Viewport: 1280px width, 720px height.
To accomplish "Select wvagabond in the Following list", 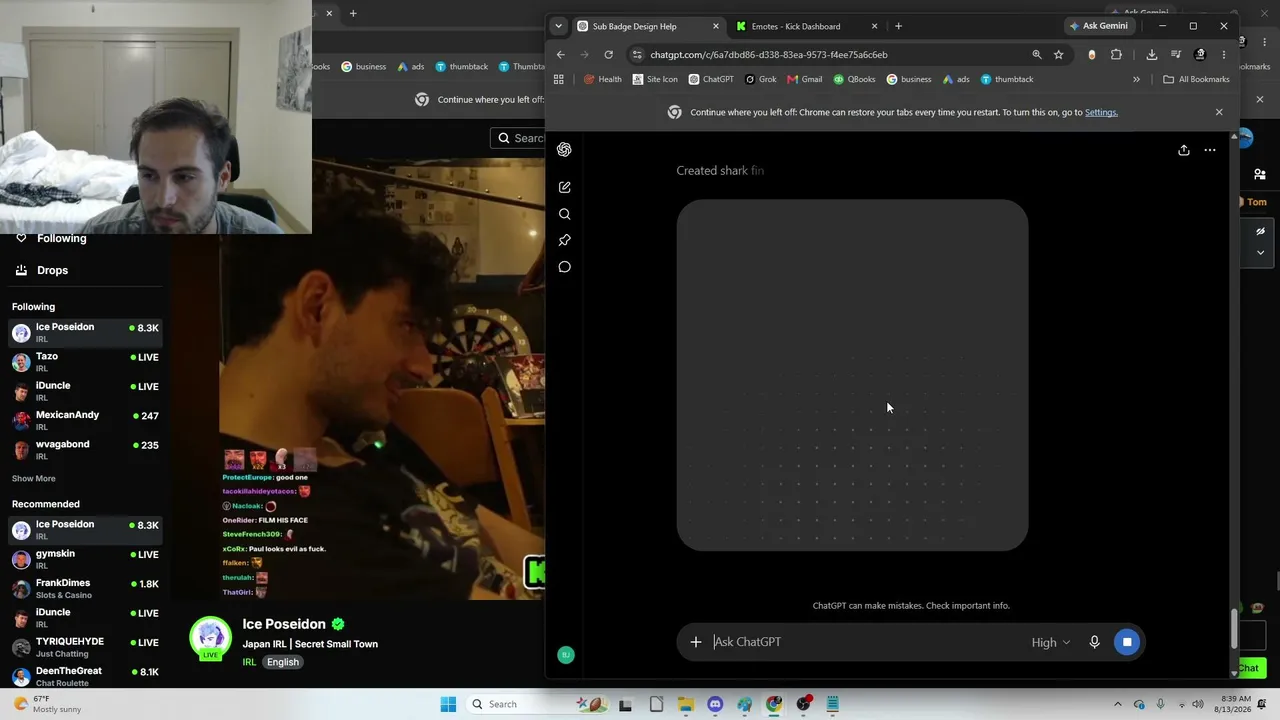I will tap(85, 449).
